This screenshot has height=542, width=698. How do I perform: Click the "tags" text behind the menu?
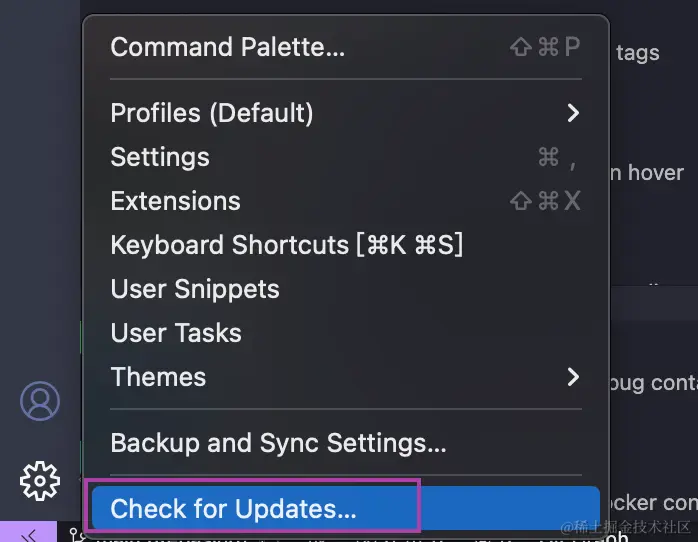tap(637, 53)
